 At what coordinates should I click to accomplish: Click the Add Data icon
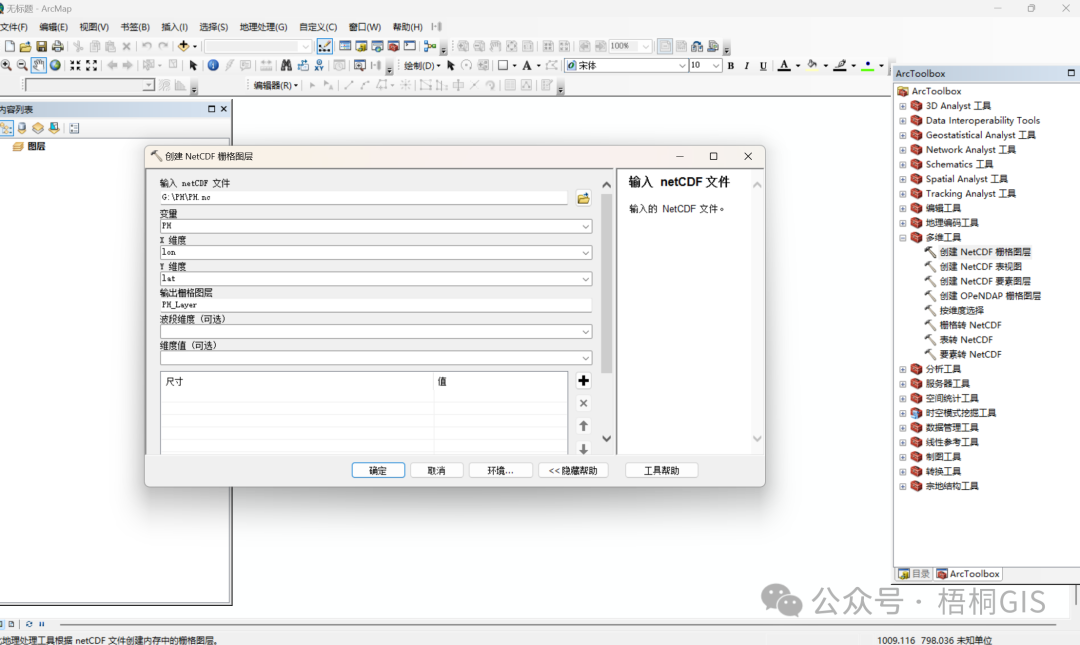(x=183, y=46)
